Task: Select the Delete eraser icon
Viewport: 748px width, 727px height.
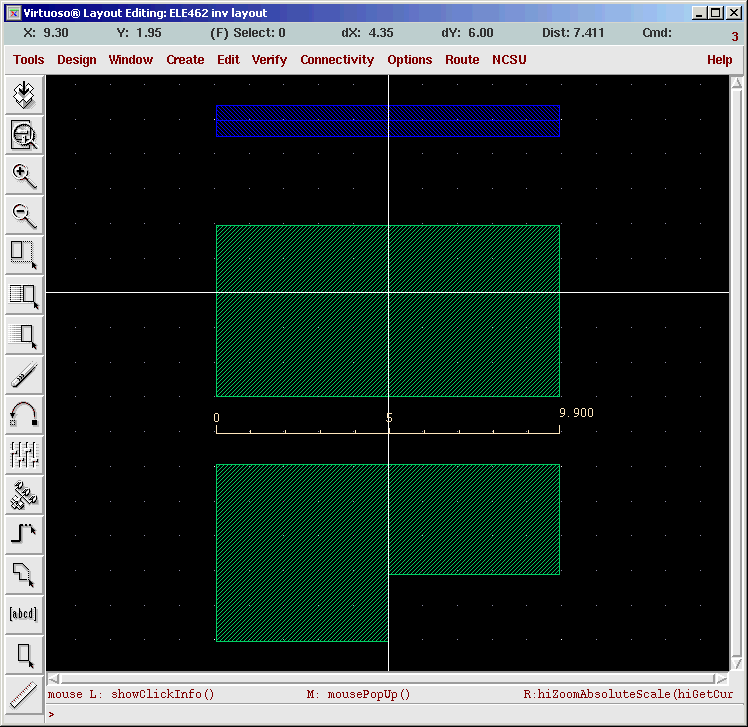Action: click(24, 375)
